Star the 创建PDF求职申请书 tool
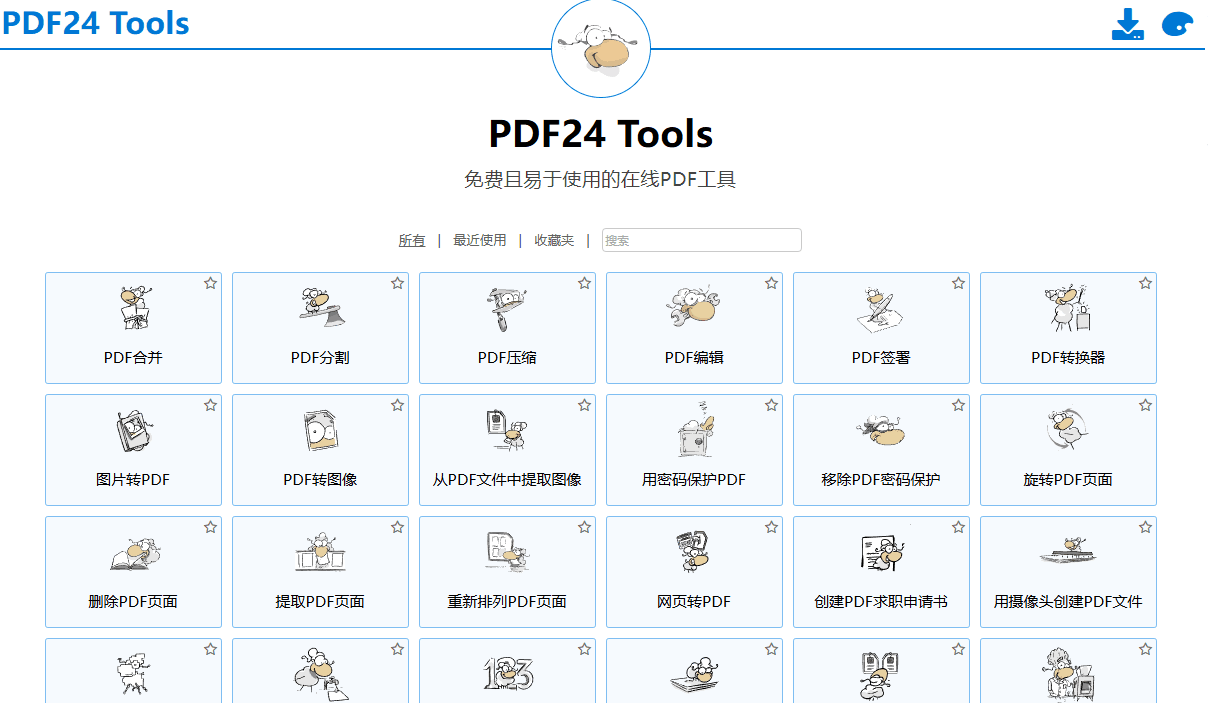The width and height of the screenshot is (1208, 703). 958,527
